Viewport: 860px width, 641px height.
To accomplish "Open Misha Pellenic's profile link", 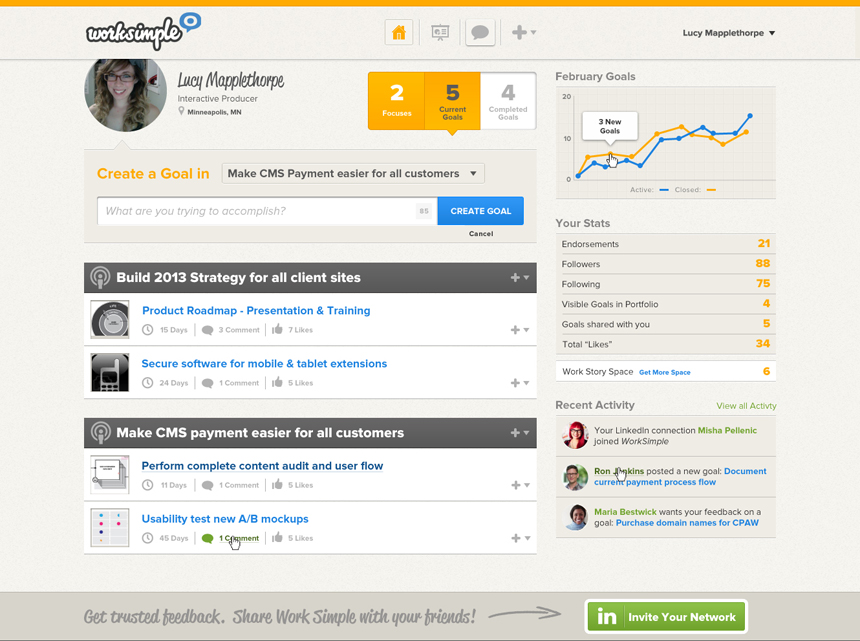I will tap(727, 430).
